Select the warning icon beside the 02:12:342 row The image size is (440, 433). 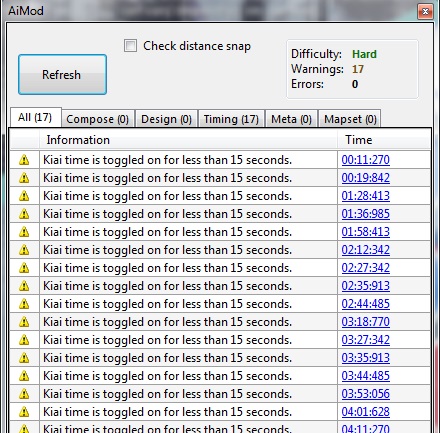(x=24, y=250)
